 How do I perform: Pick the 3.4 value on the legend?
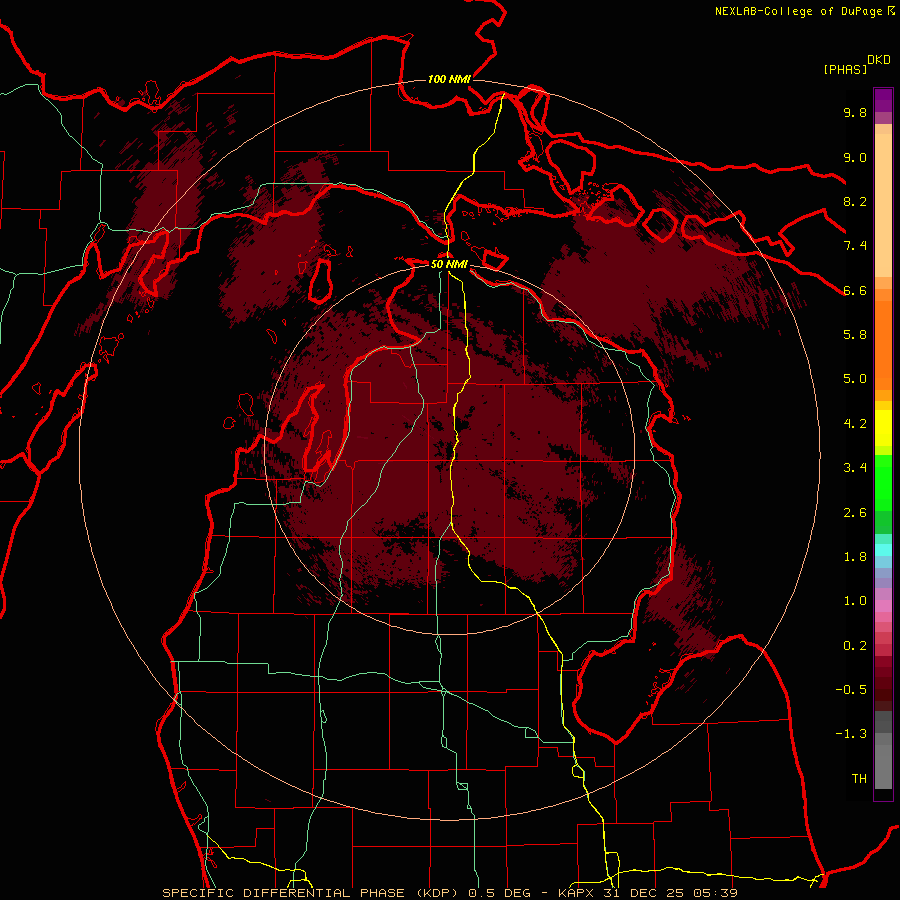[855, 468]
